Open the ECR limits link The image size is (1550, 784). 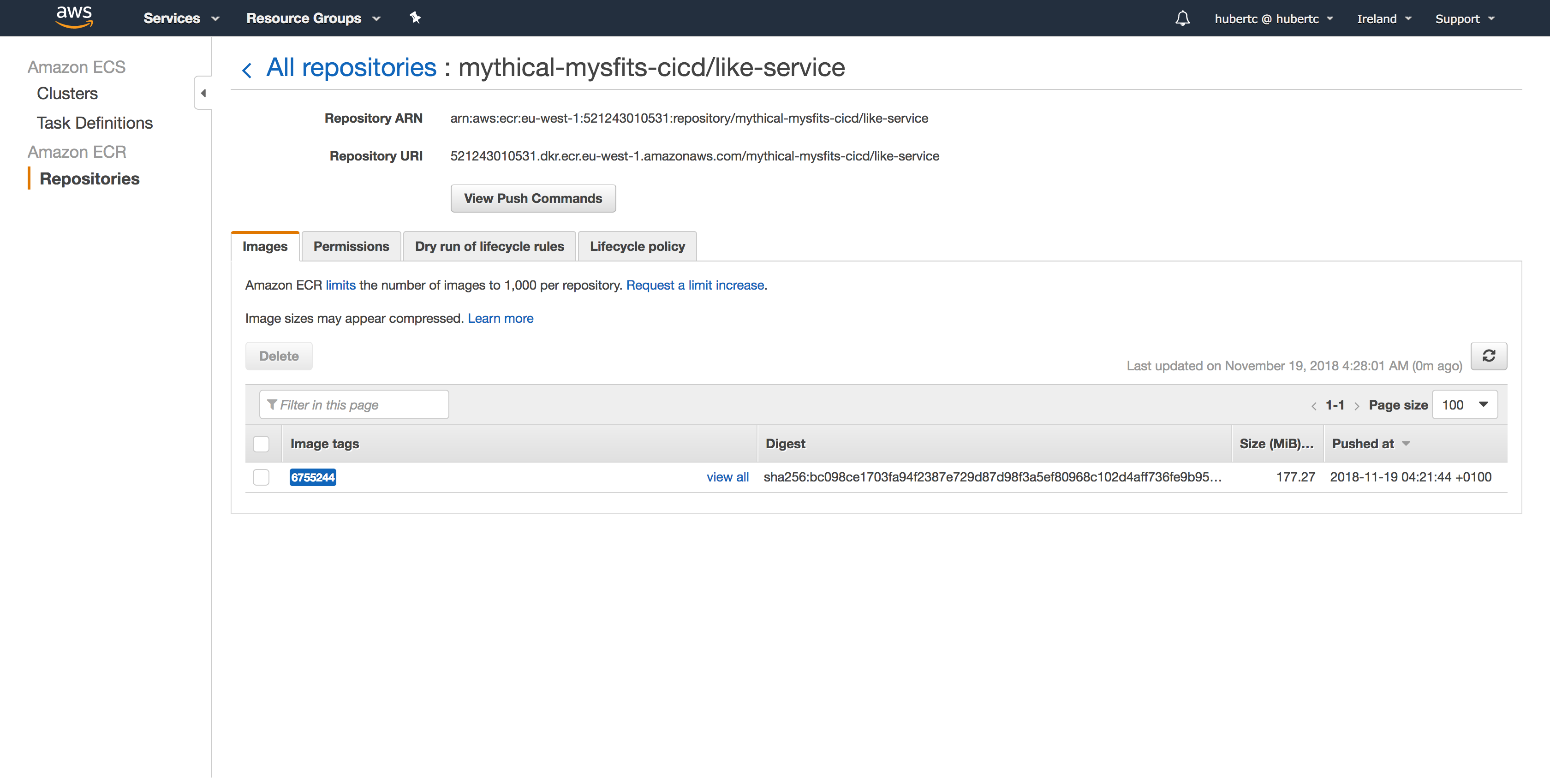pyautogui.click(x=340, y=285)
